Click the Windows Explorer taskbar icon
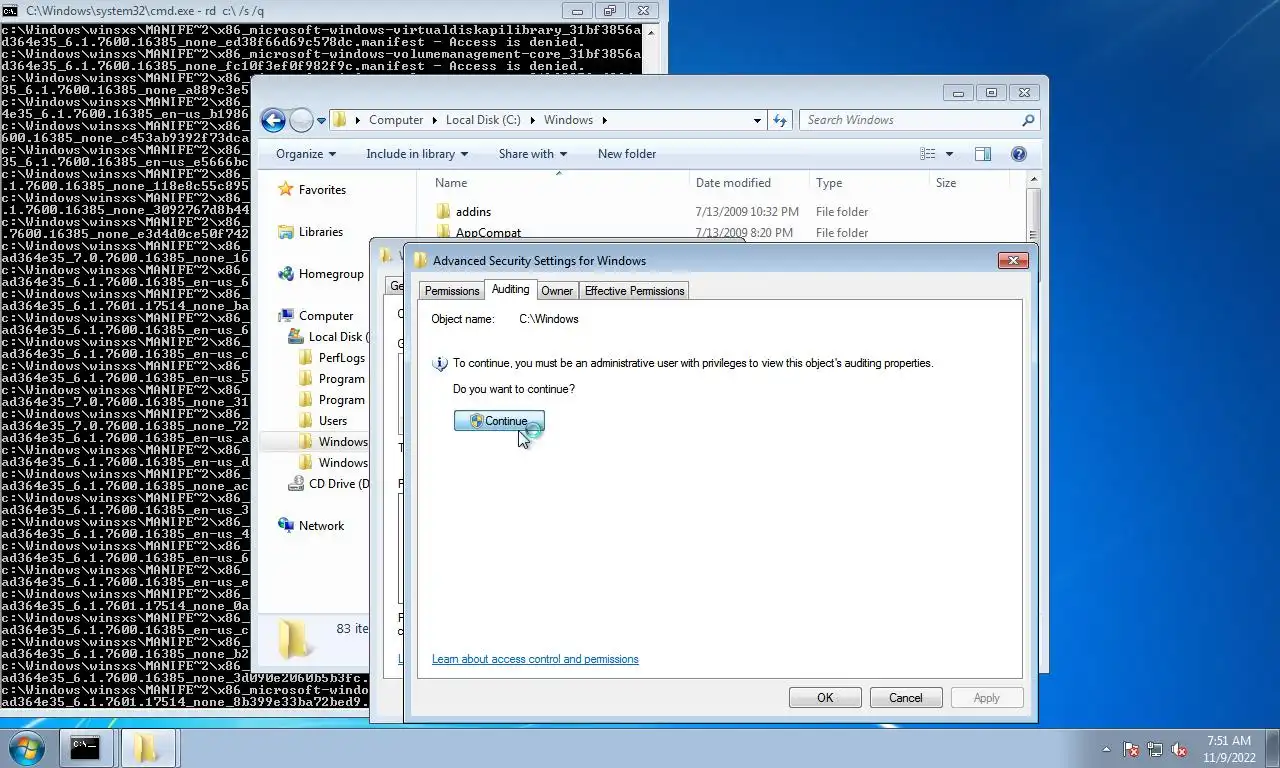 point(147,748)
